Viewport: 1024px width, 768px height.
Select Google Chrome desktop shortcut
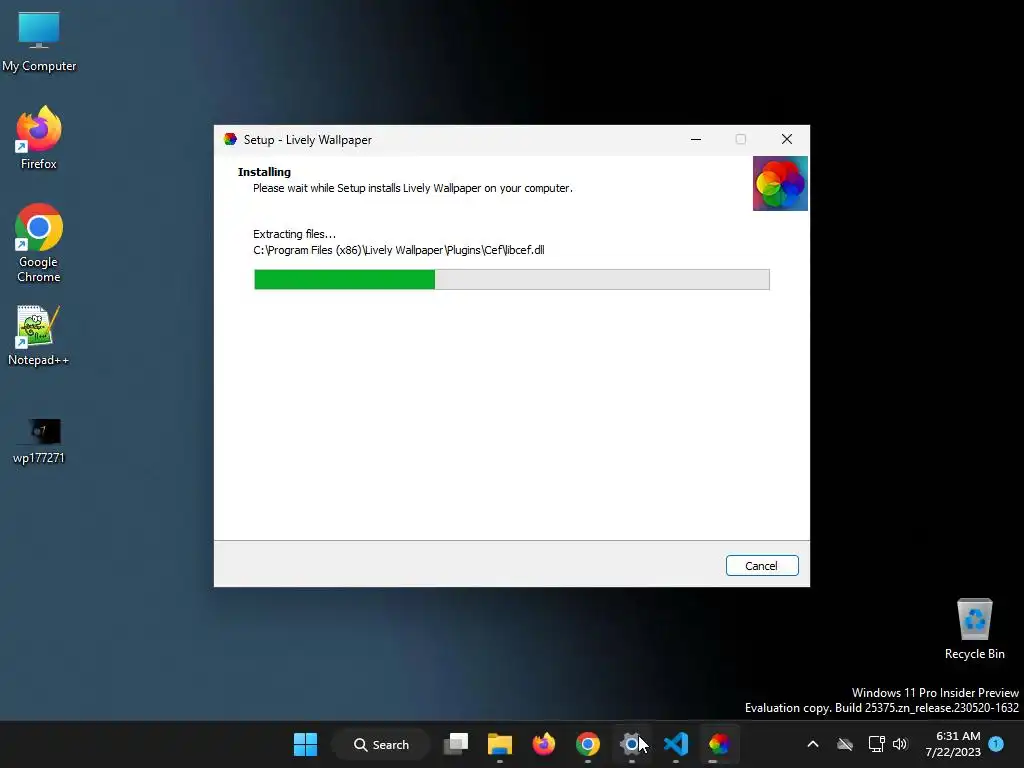(x=39, y=243)
